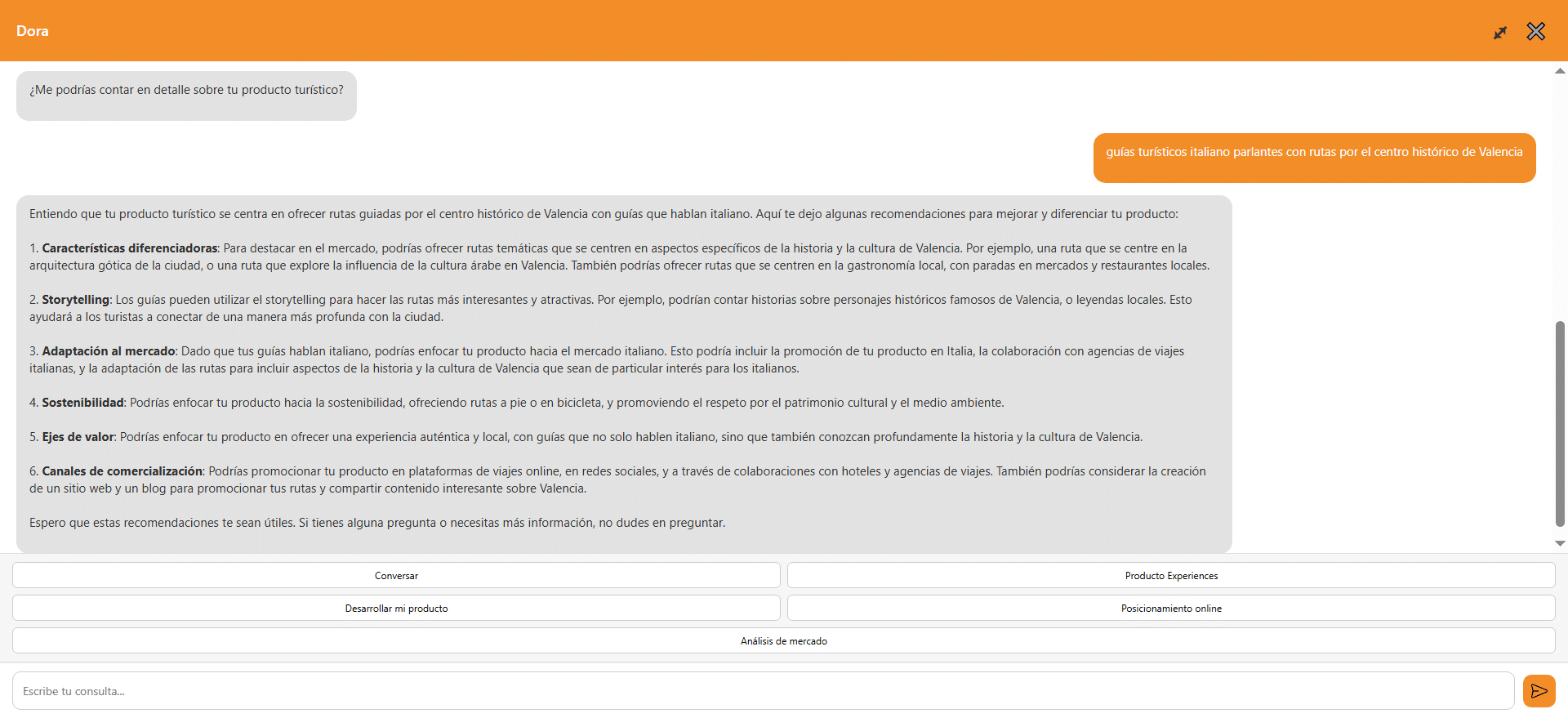The image size is (1568, 718).
Task: Close the Dora chat panel
Action: pyautogui.click(x=1535, y=32)
